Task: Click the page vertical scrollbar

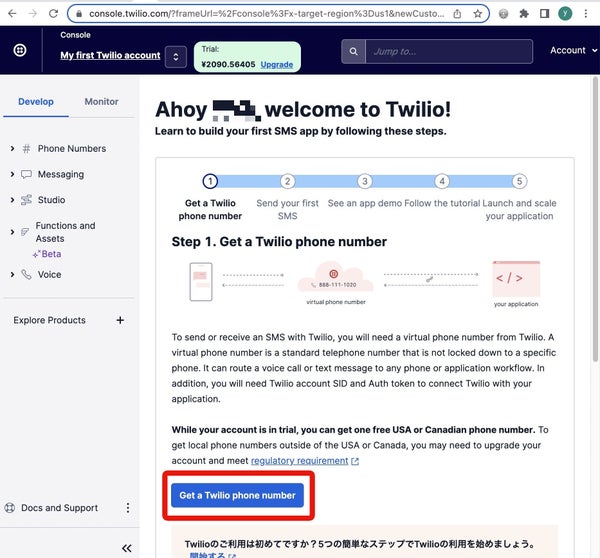Action: click(x=595, y=218)
